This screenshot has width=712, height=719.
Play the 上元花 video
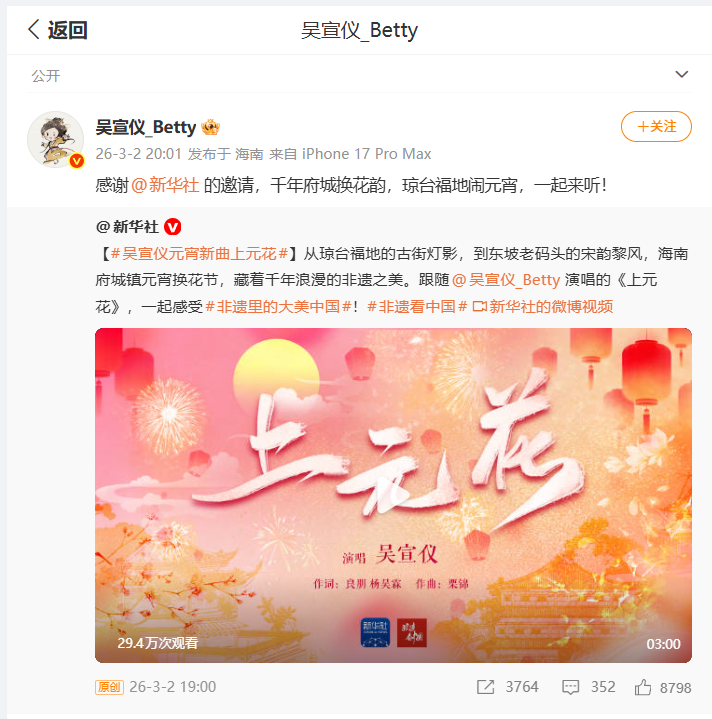[x=393, y=495]
